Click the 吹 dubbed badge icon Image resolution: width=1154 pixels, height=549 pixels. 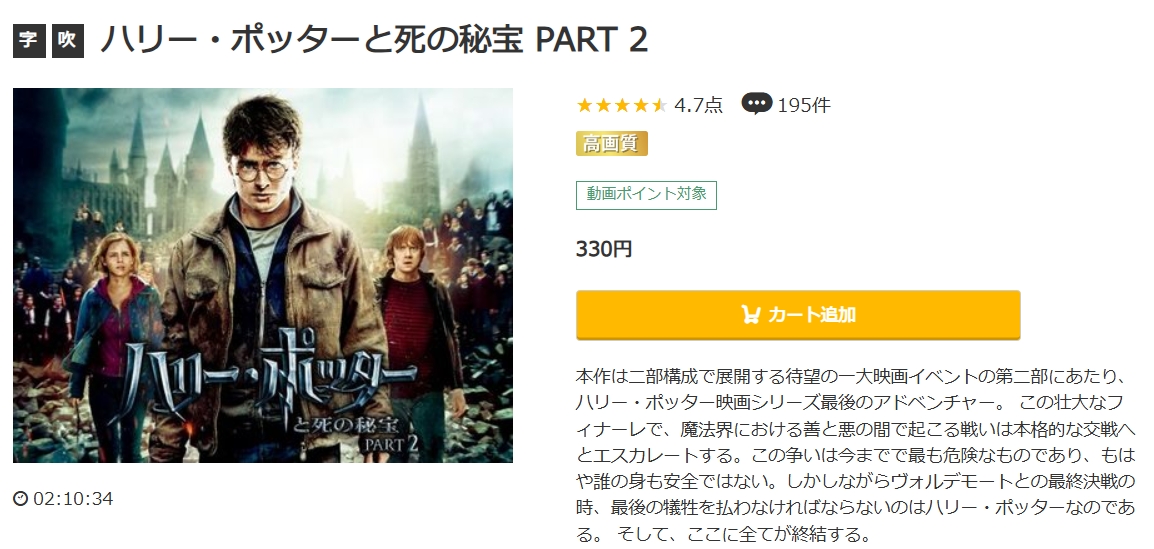coord(67,42)
